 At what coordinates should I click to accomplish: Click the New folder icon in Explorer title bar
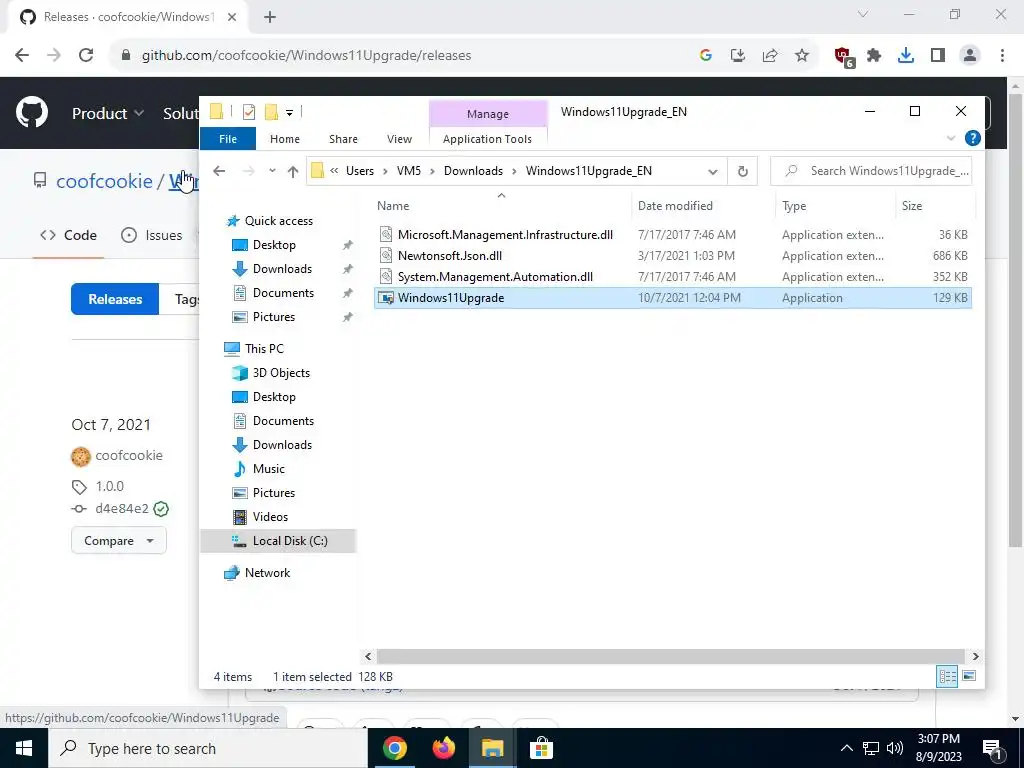[272, 112]
